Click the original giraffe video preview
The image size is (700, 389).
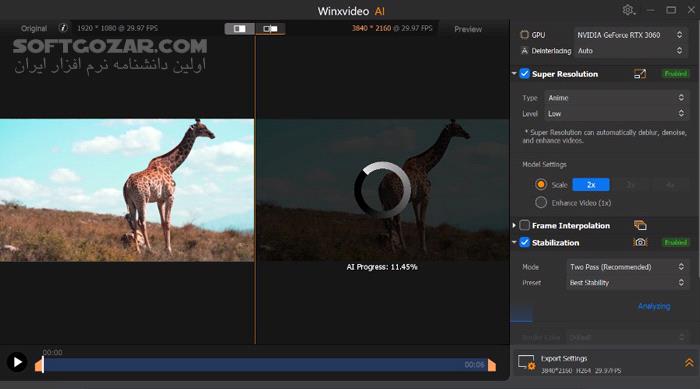[127, 190]
